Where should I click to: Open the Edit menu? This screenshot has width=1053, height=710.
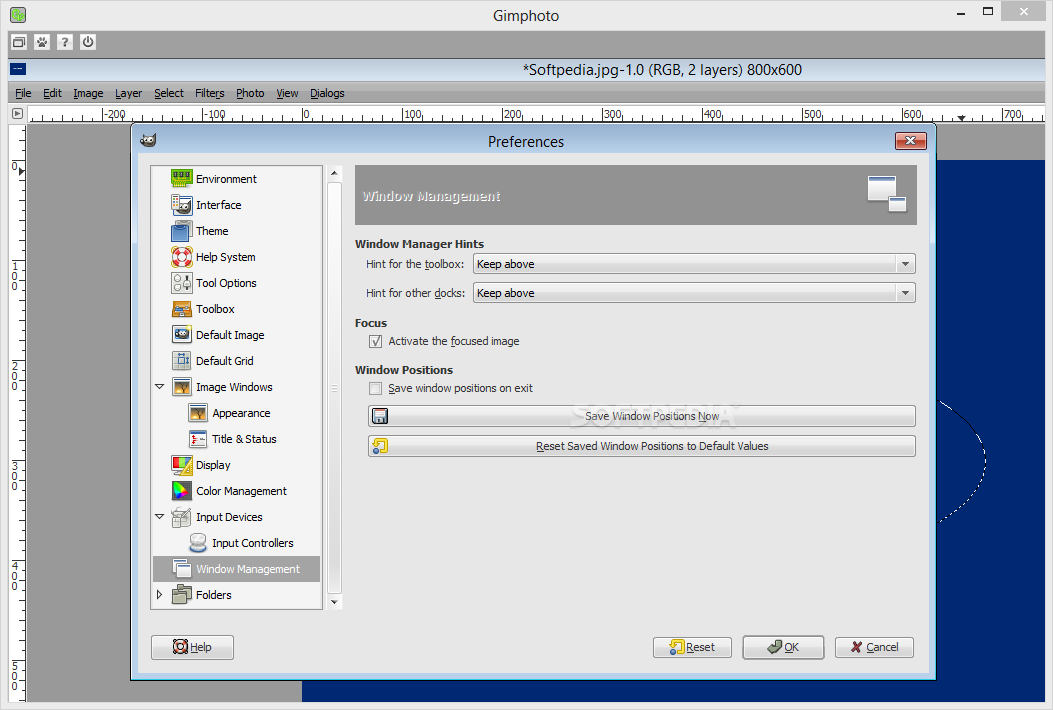pyautogui.click(x=52, y=93)
